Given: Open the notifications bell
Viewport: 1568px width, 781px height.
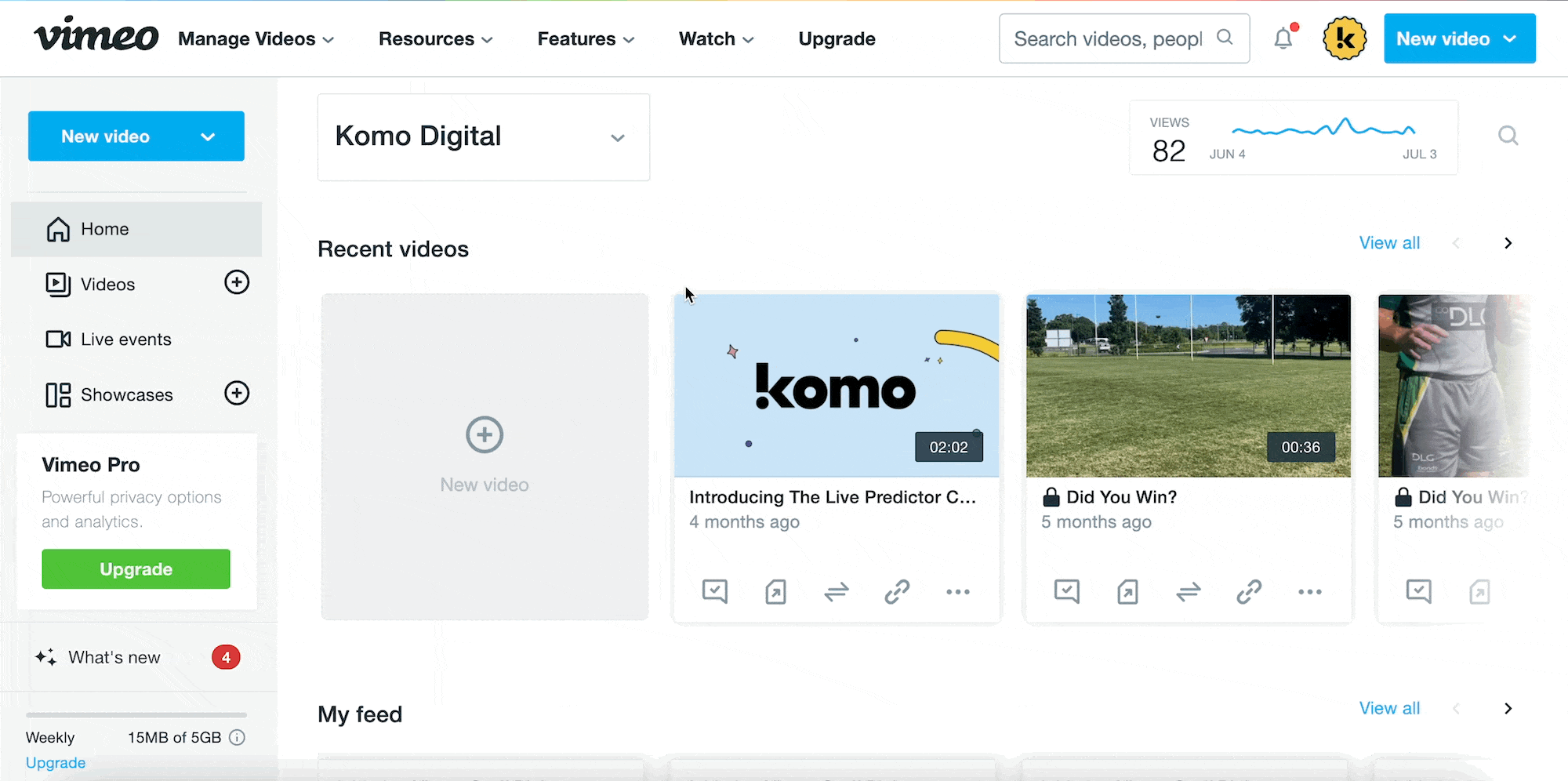Looking at the screenshot, I should click(x=1283, y=38).
